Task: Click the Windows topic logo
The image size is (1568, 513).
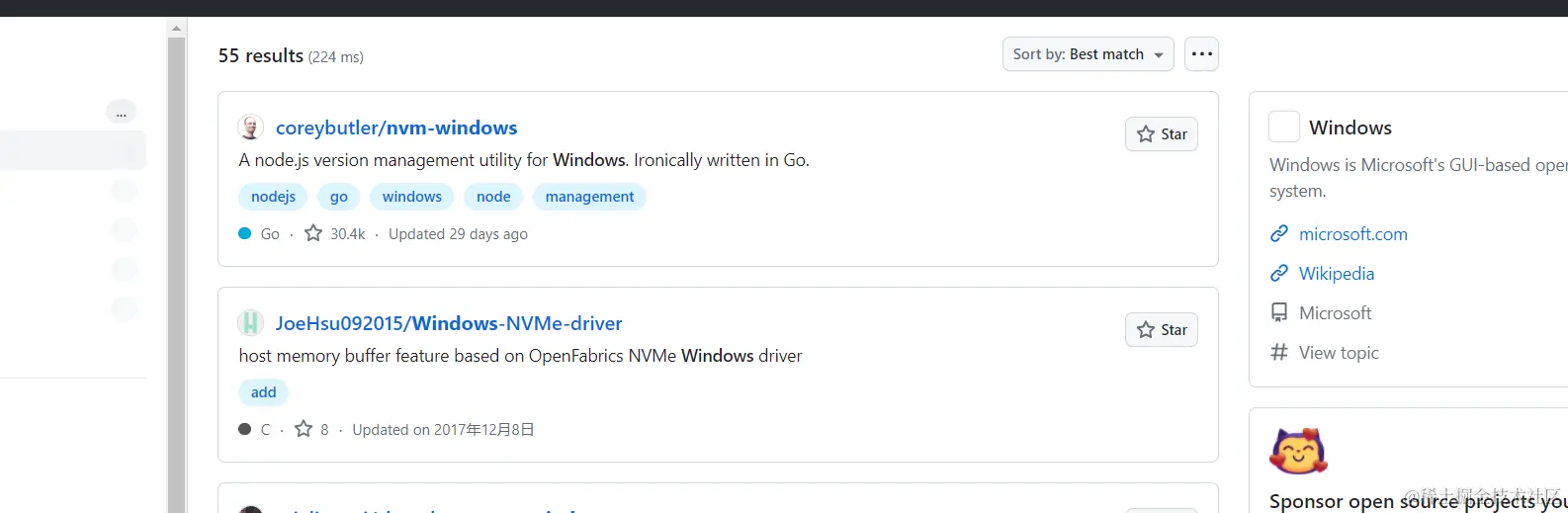Action: point(1283,128)
